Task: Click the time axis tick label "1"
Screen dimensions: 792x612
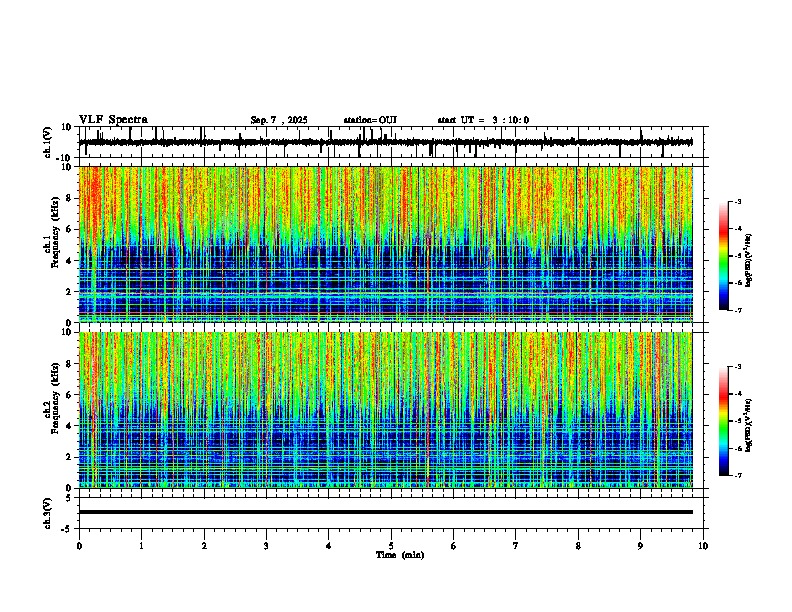Action: 141,546
